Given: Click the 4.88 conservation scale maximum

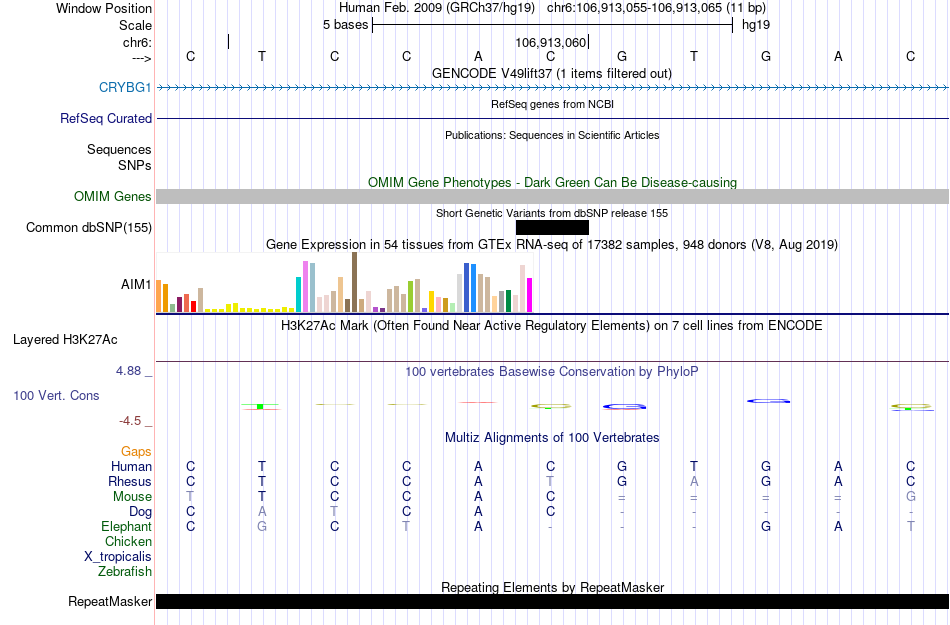Looking at the screenshot, I should pyautogui.click(x=128, y=371).
